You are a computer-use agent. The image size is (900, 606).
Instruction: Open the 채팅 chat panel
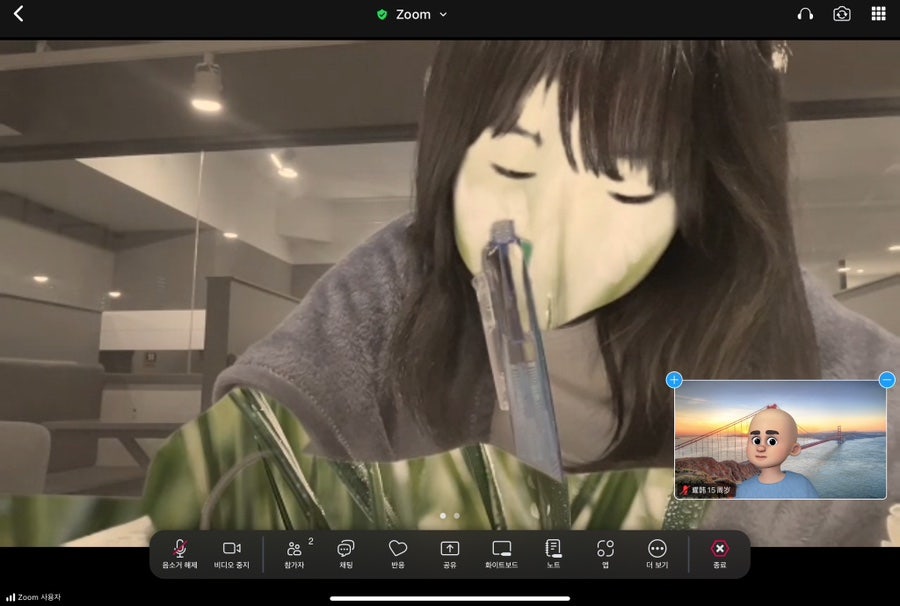346,553
